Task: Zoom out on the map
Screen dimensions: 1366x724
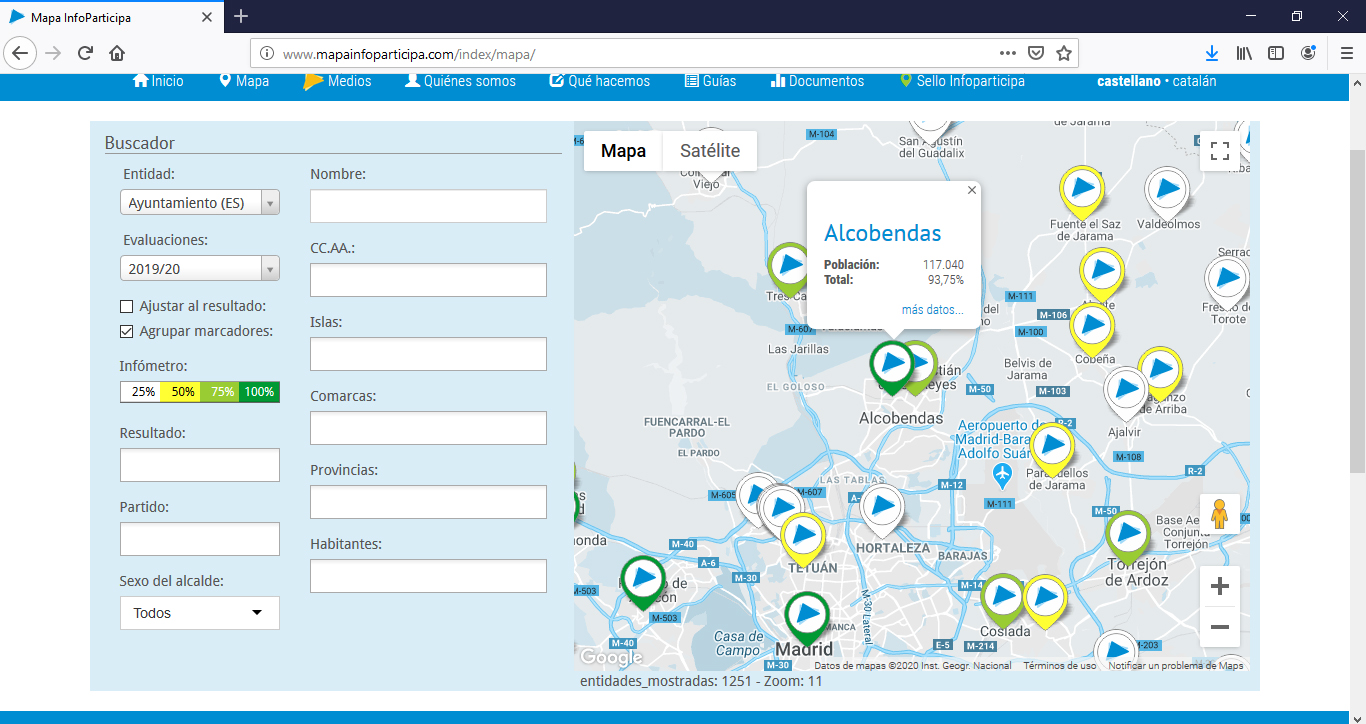Action: 1220,627
